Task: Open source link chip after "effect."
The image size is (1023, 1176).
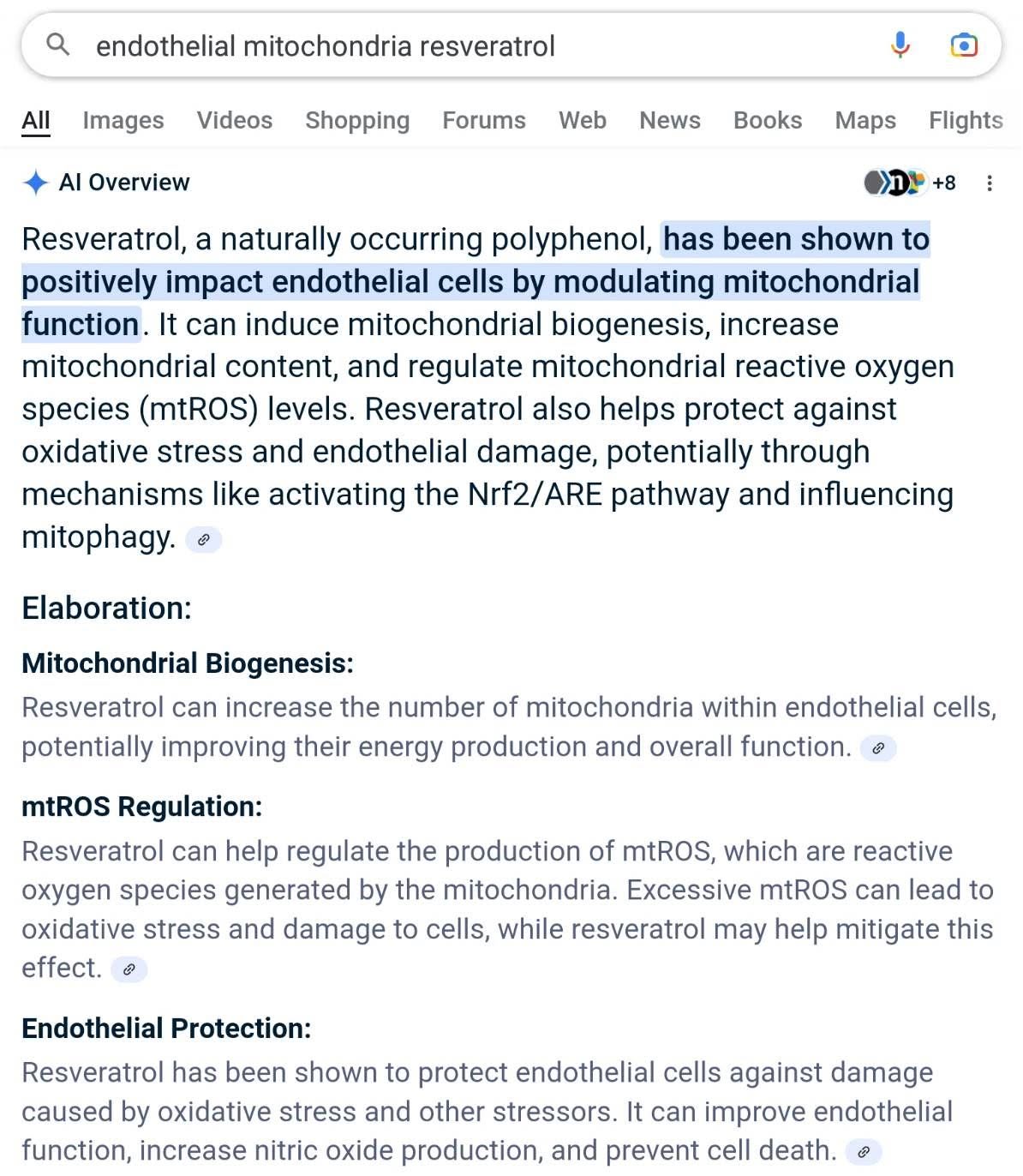Action: tap(129, 969)
